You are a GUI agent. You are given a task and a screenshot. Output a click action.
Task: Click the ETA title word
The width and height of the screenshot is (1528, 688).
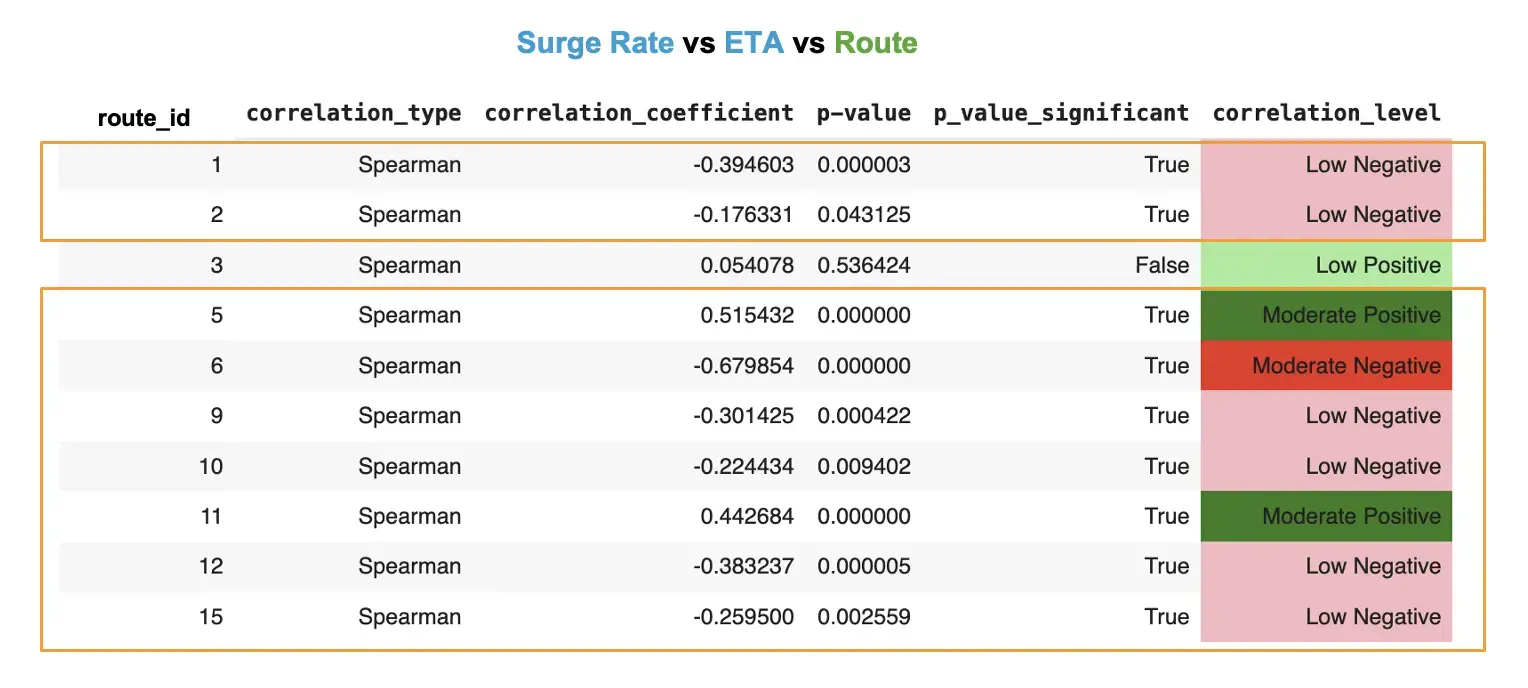[x=753, y=43]
